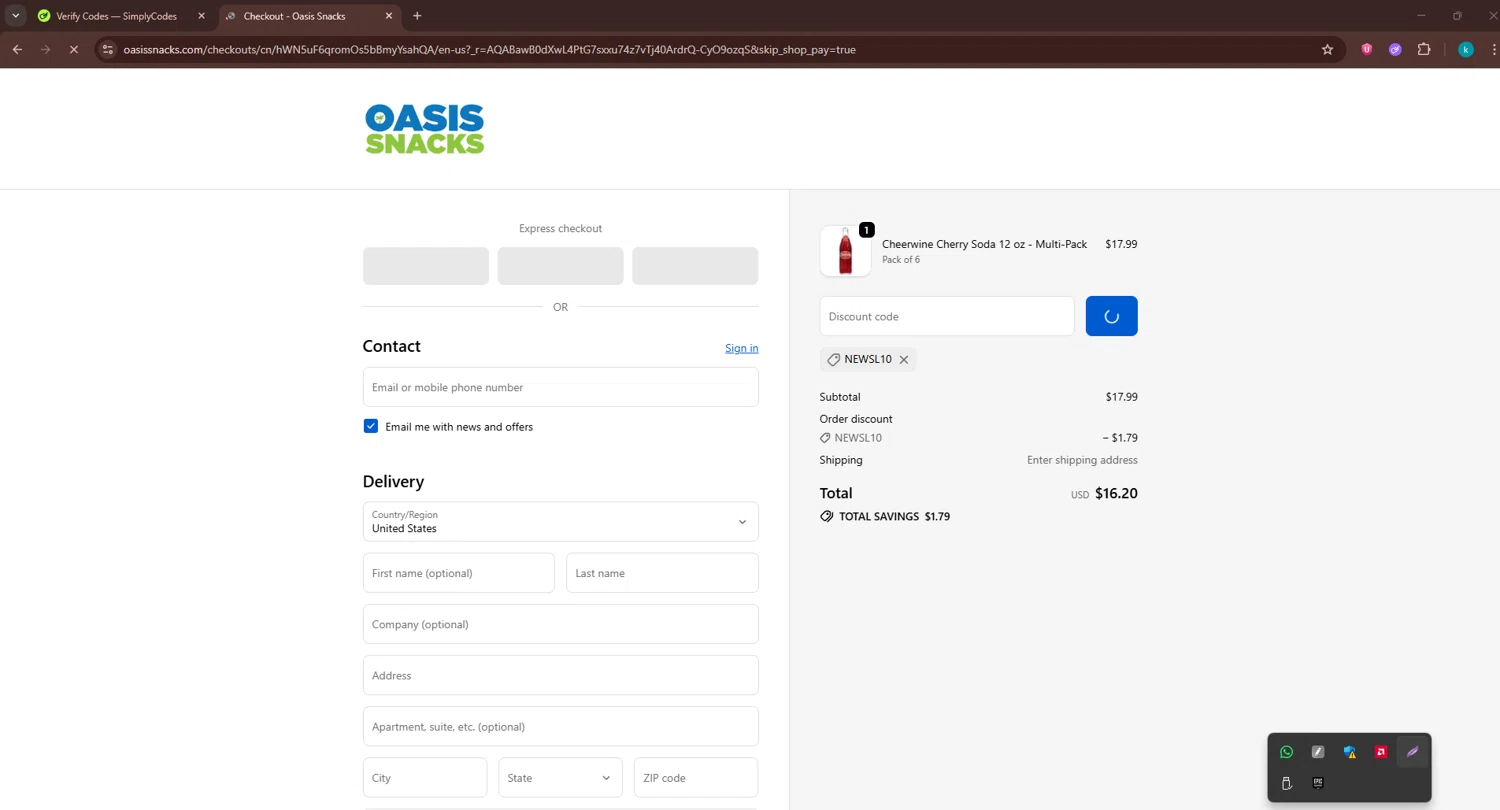Click the − $1.79 discount amount
This screenshot has width=1500, height=810.
pos(1120,438)
